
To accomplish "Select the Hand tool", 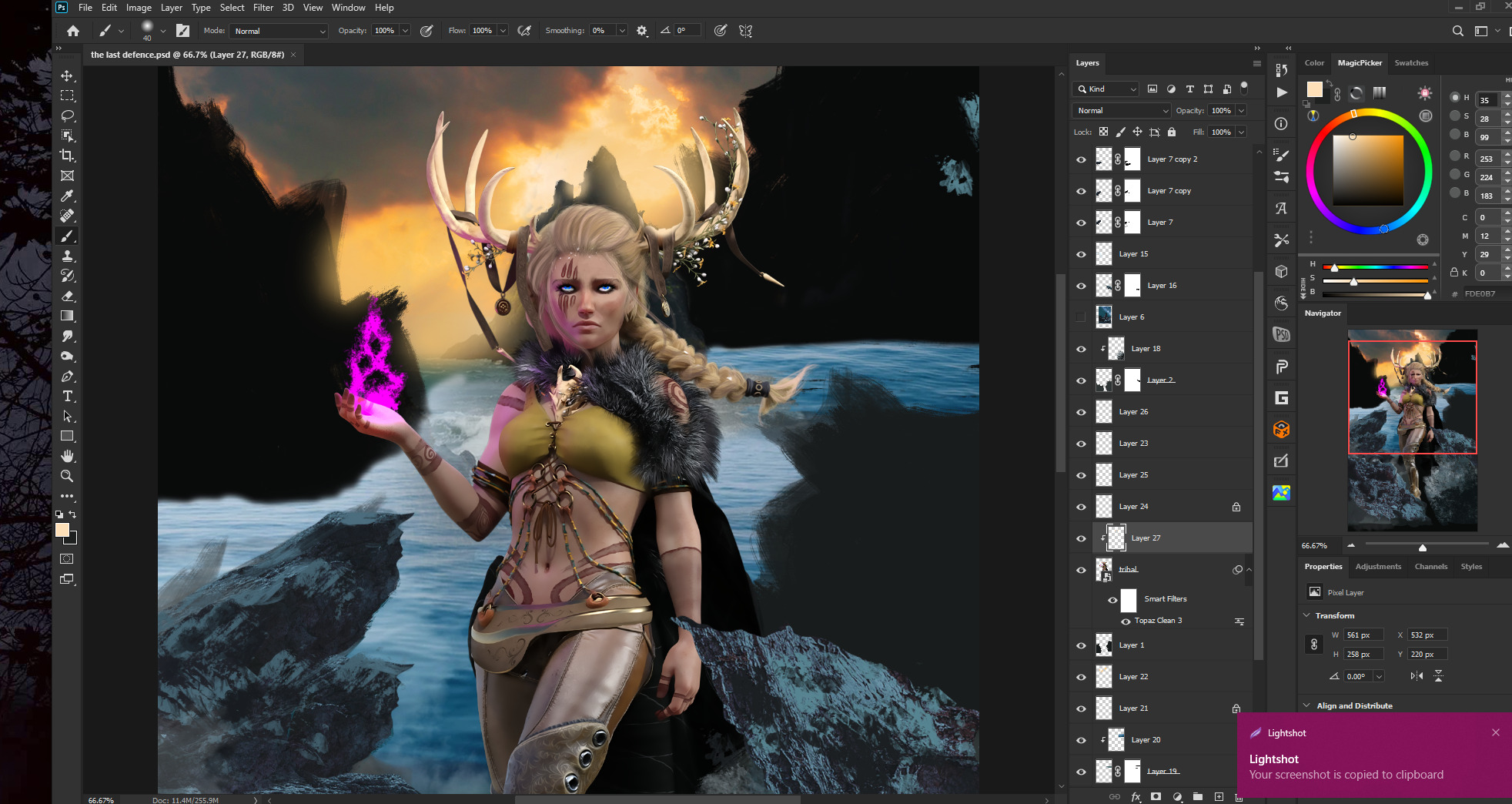I will (x=67, y=456).
